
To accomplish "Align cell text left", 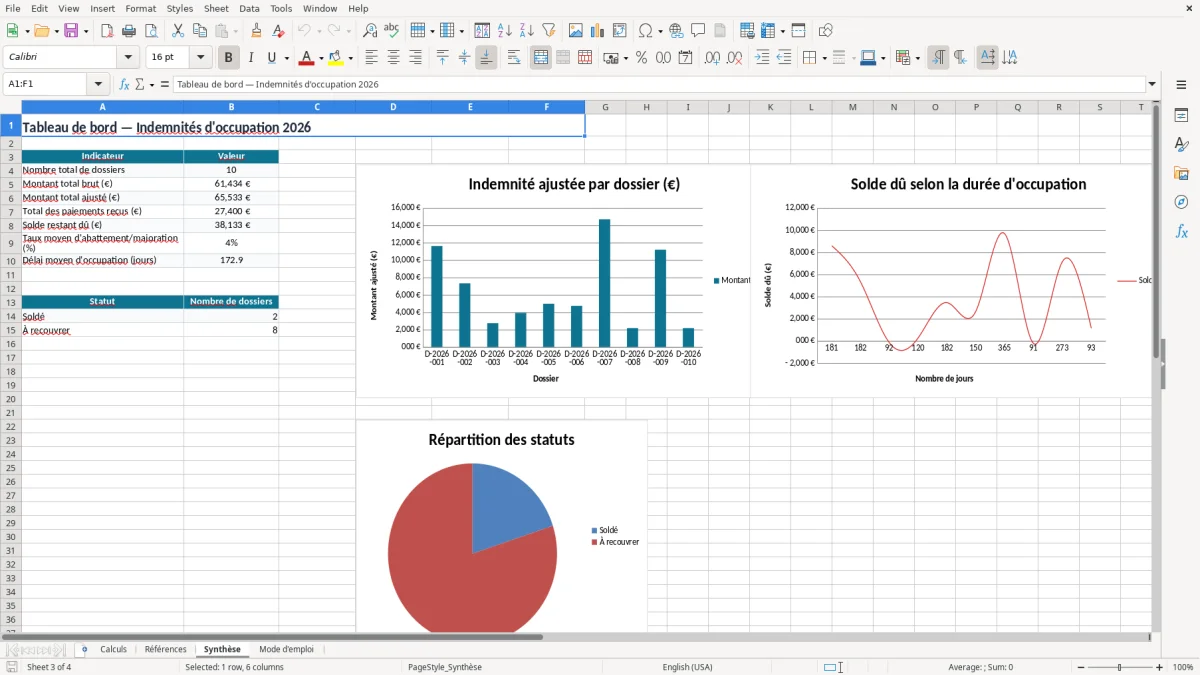I will 372,58.
